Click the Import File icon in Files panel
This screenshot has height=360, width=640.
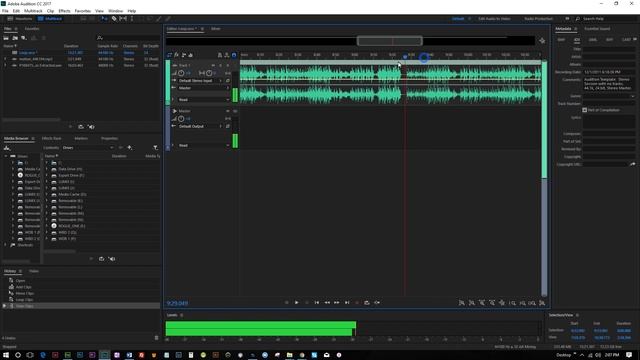(x=15, y=38)
